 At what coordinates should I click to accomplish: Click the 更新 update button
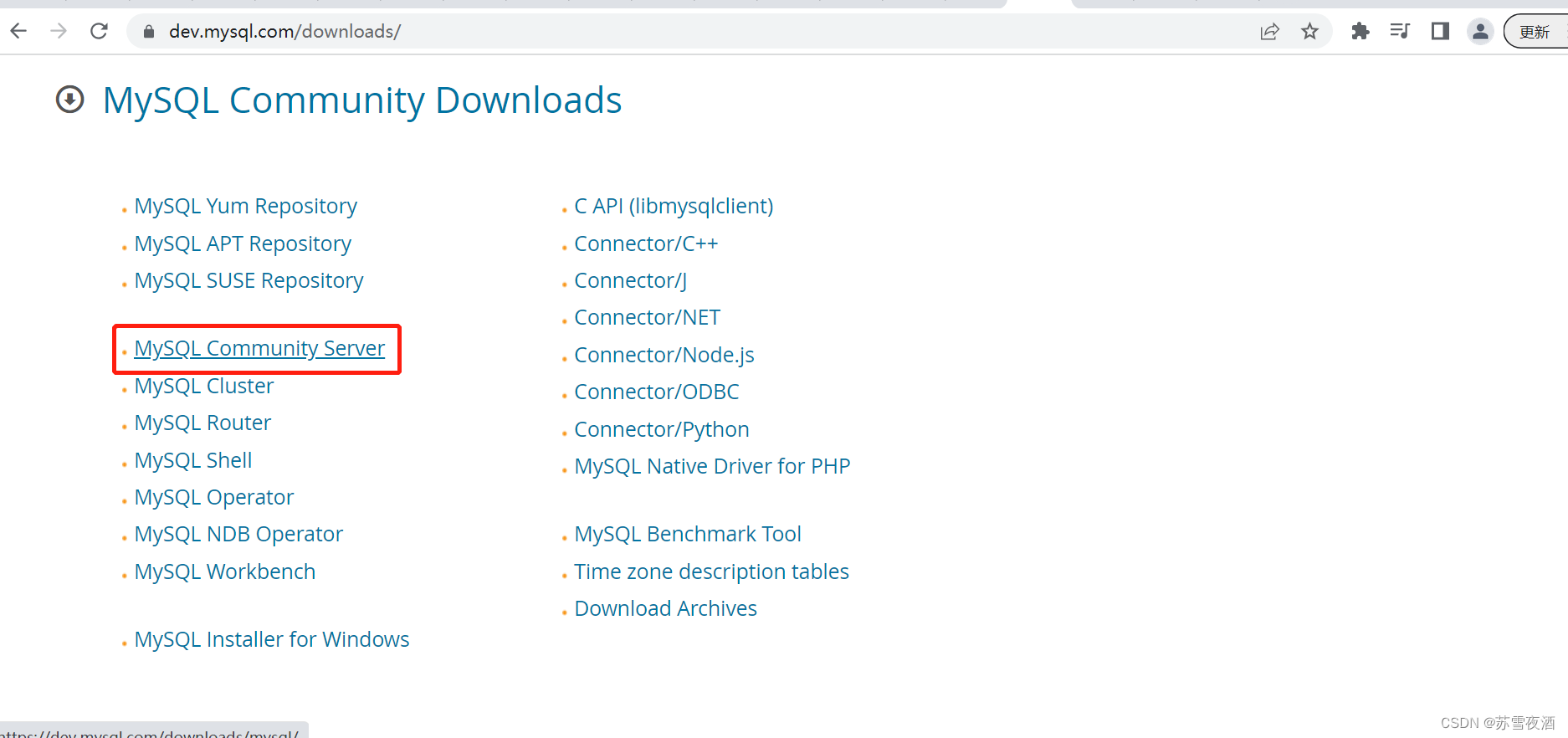[x=1535, y=32]
